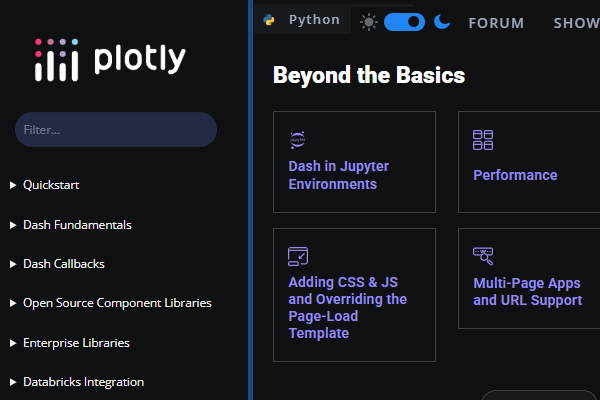Screen dimensions: 600x400
Task: Open the FORUM menu link
Action: tap(496, 23)
